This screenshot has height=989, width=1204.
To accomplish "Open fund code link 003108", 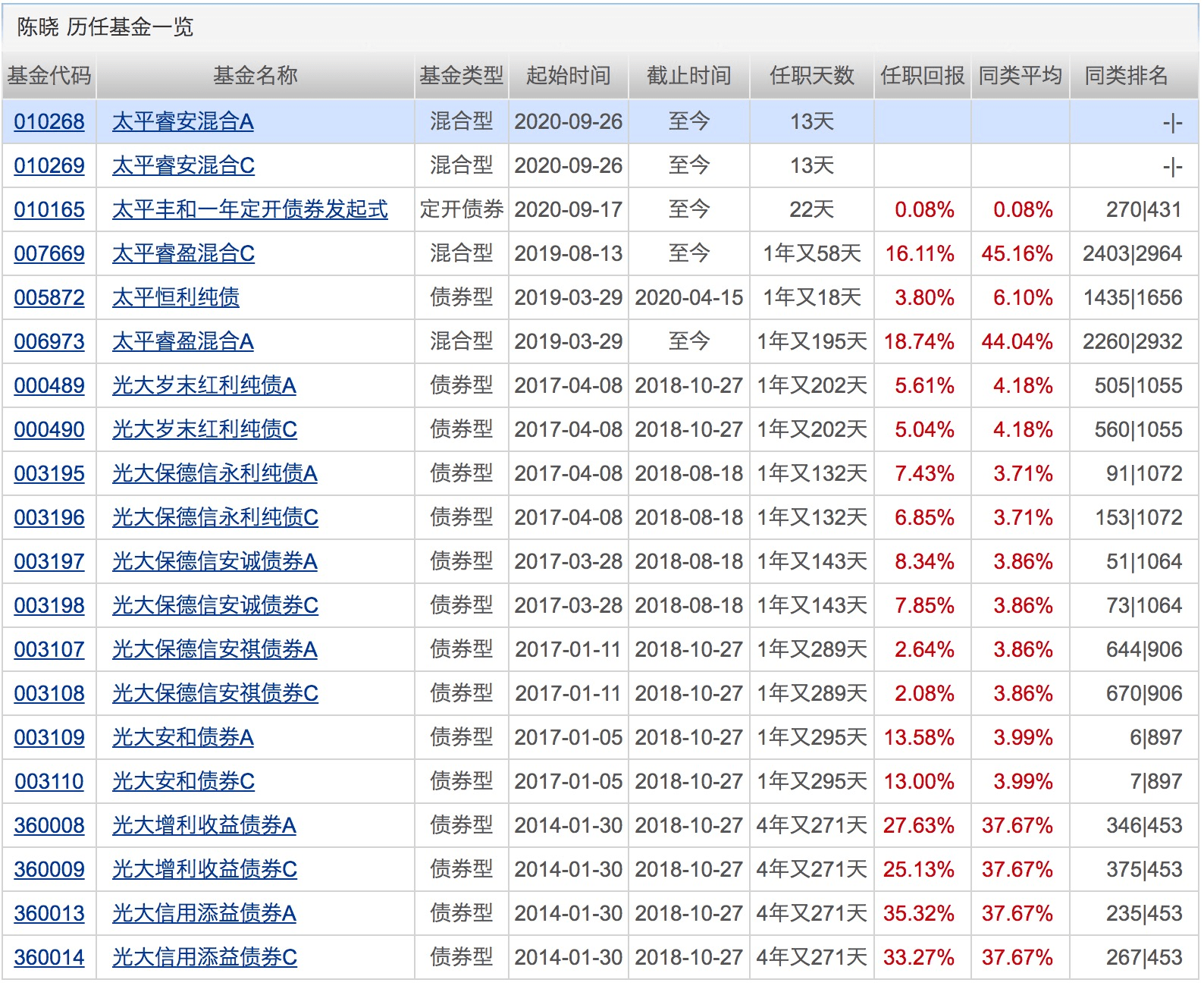I will click(x=49, y=693).
